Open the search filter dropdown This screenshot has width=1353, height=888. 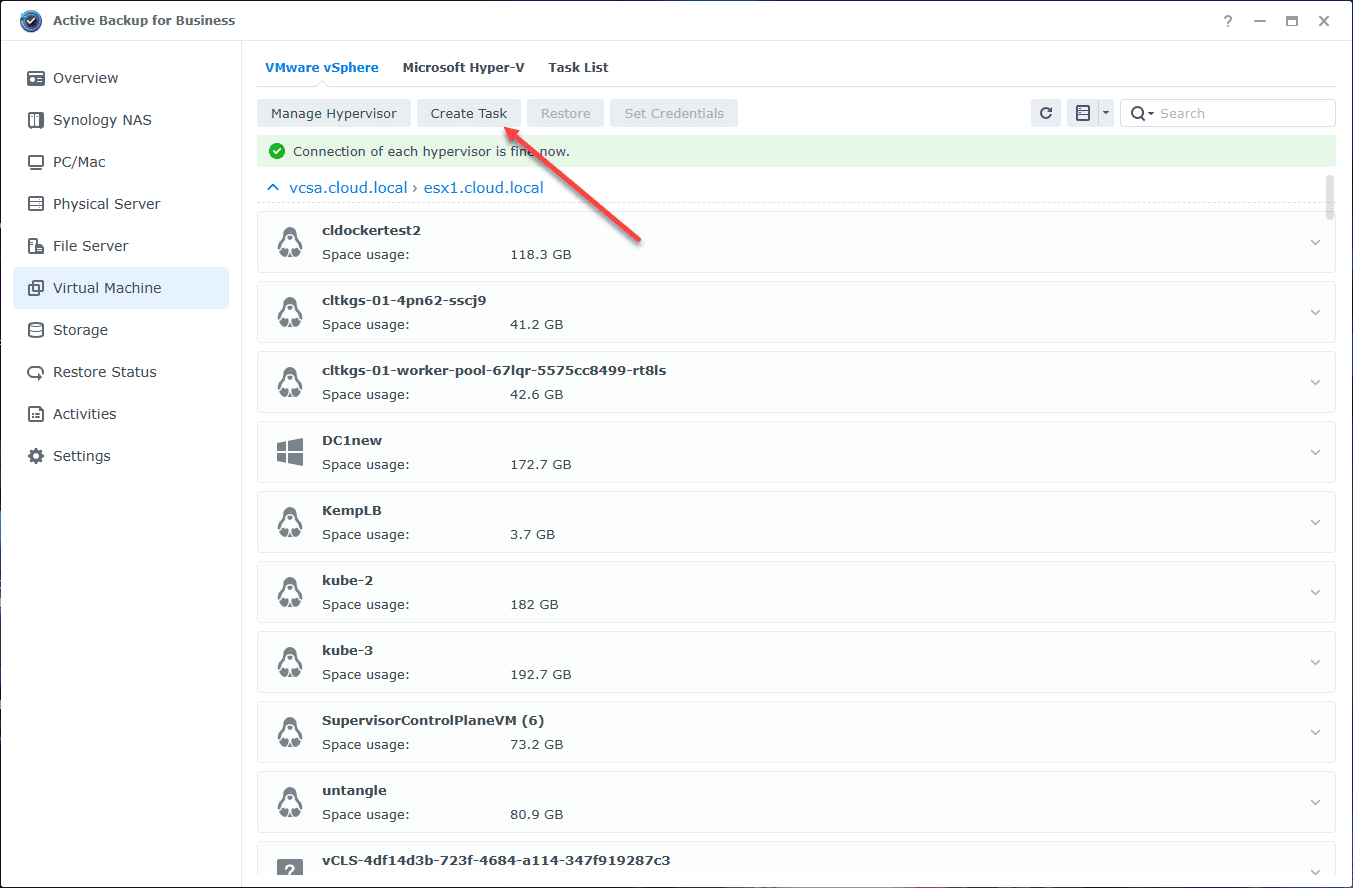[1142, 114]
